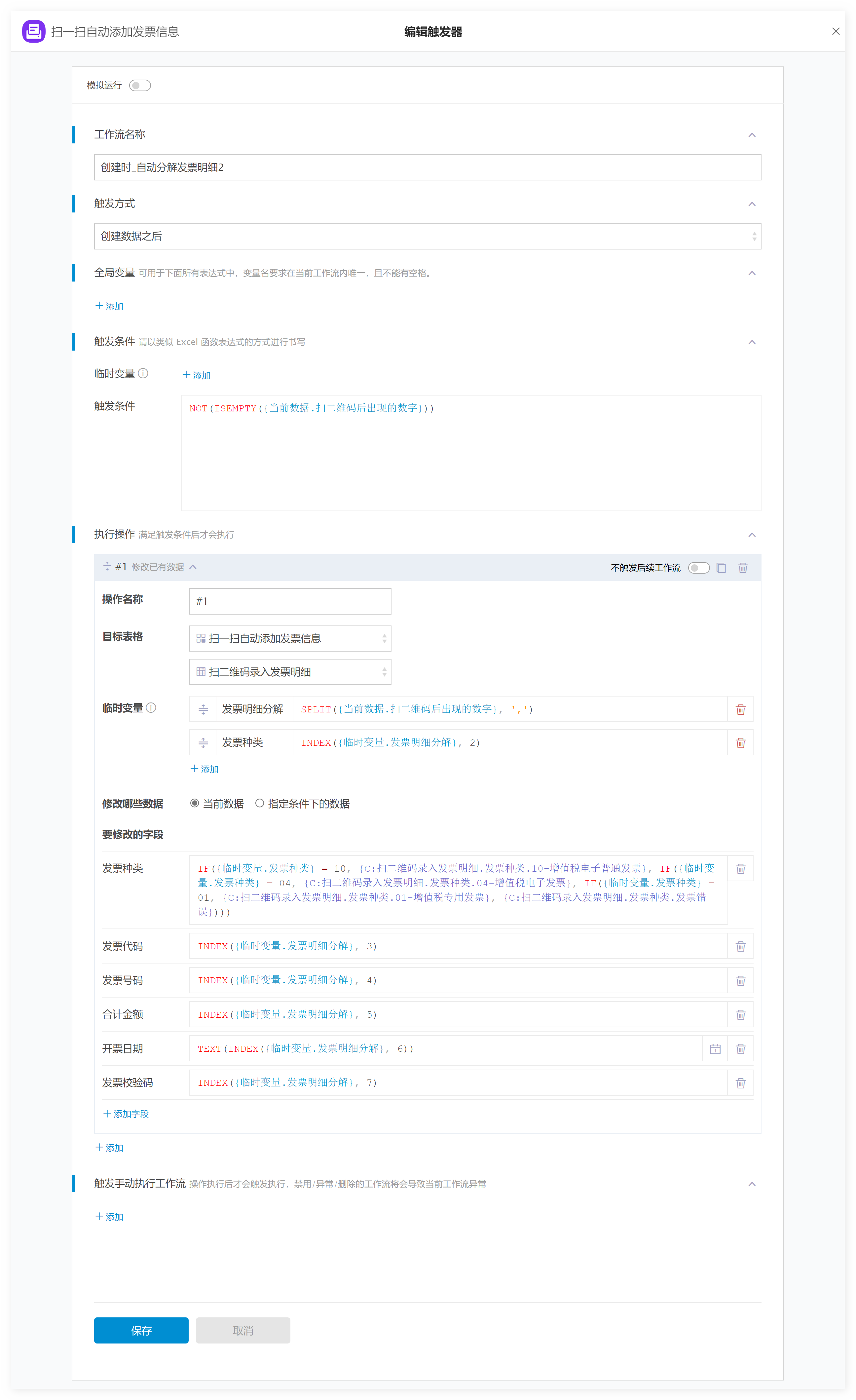This screenshot has width=856, height=1400.
Task: Click drag handle of 发票明细分解 variable
Action: (203, 709)
